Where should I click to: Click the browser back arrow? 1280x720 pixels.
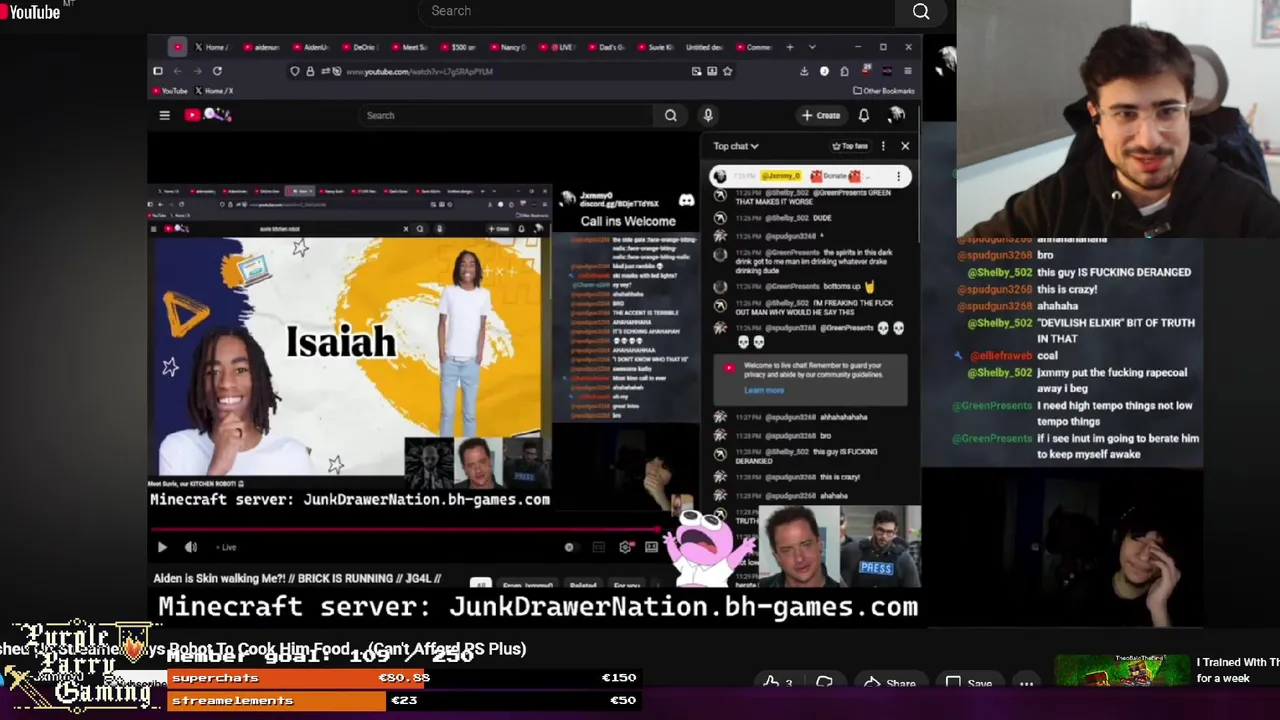[177, 71]
